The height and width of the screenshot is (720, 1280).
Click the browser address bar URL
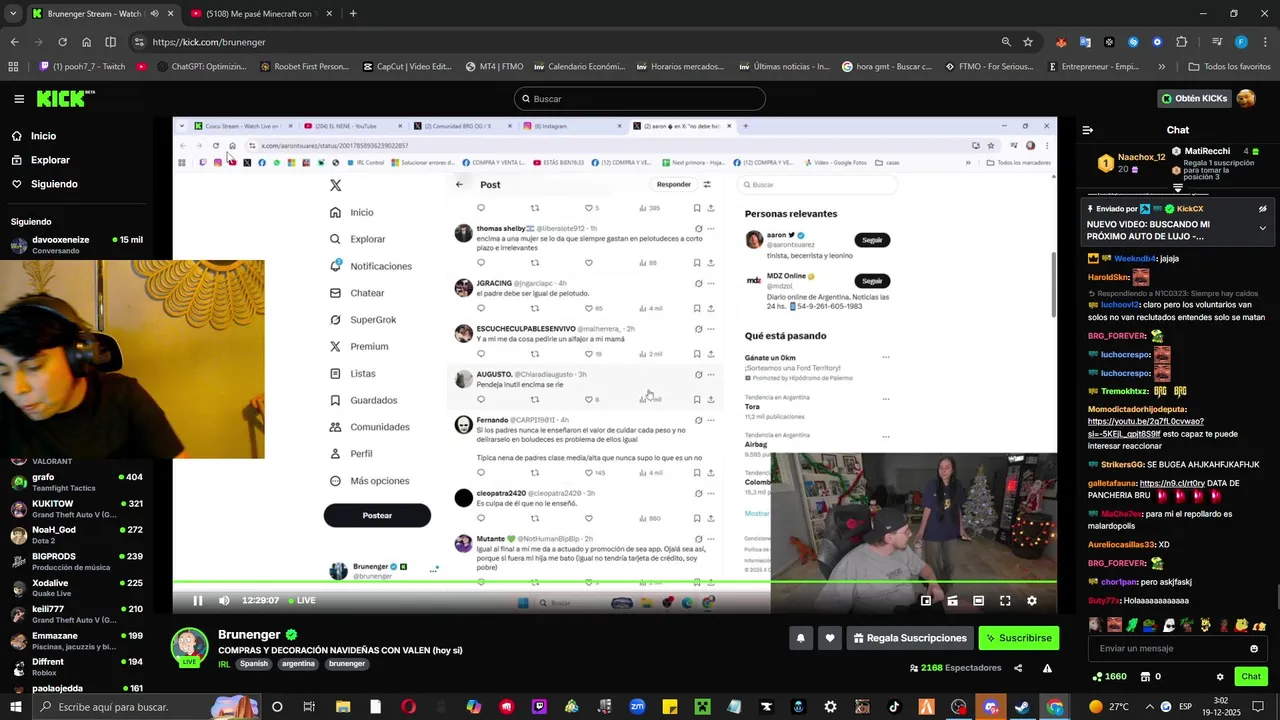[209, 42]
